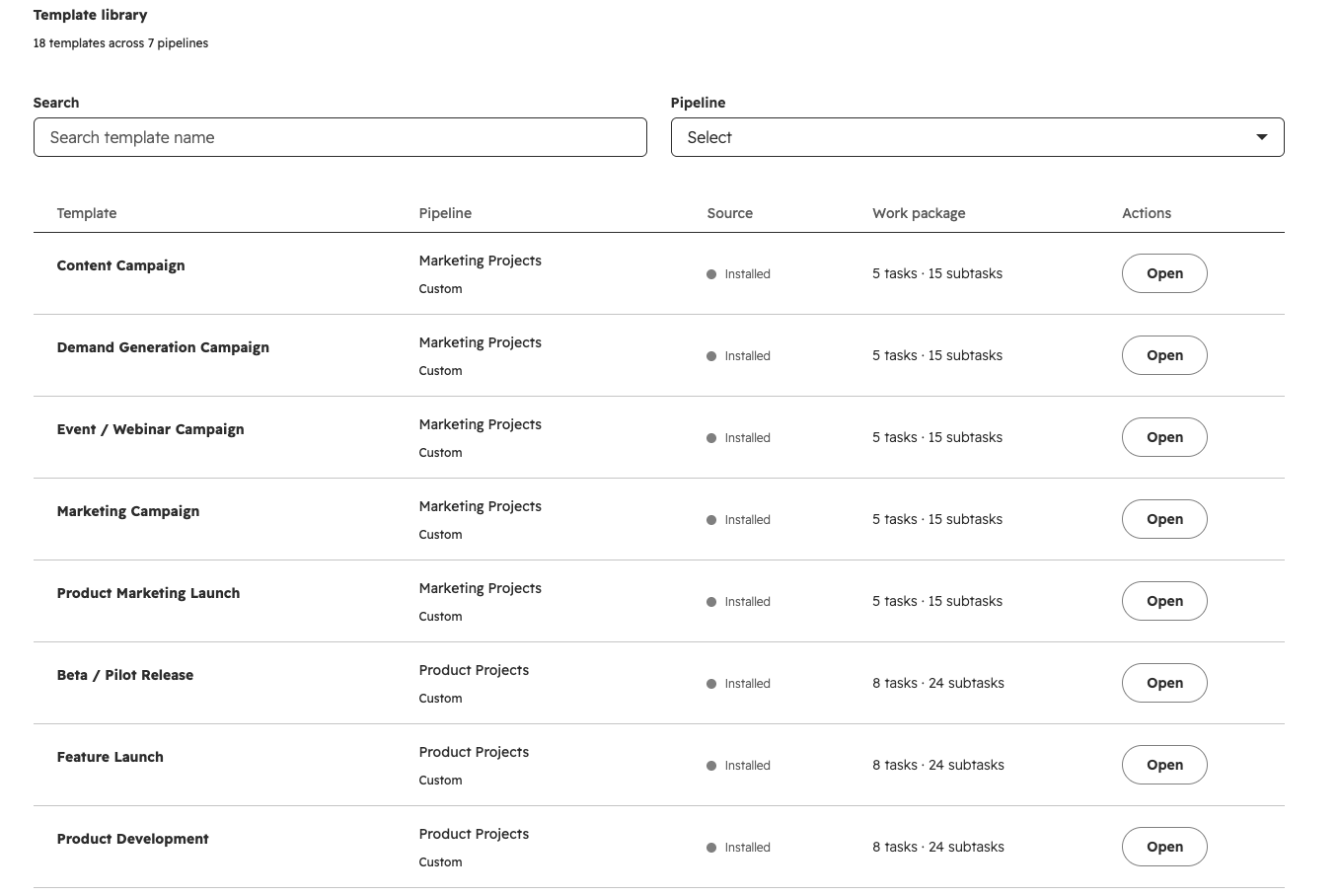Screen dimensions: 1339x896
Task: Open the Content Campaign template
Action: pyautogui.click(x=1164, y=273)
